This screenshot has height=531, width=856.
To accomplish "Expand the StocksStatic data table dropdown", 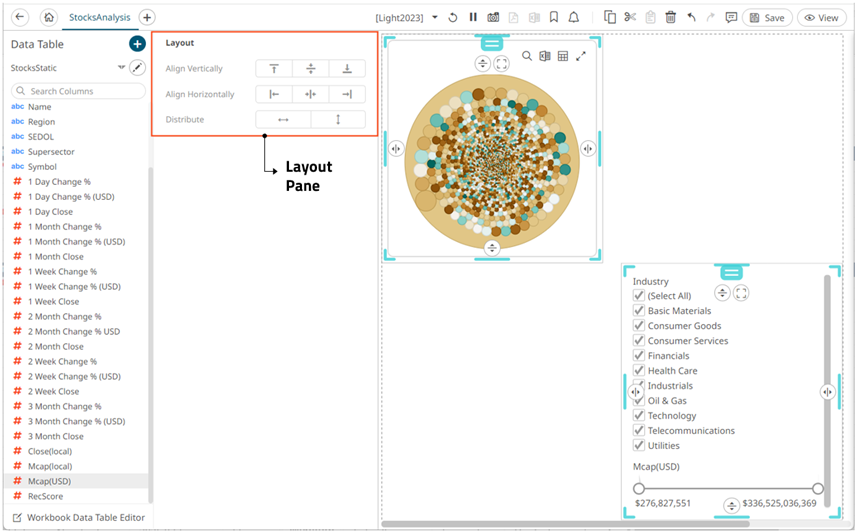I will [121, 68].
